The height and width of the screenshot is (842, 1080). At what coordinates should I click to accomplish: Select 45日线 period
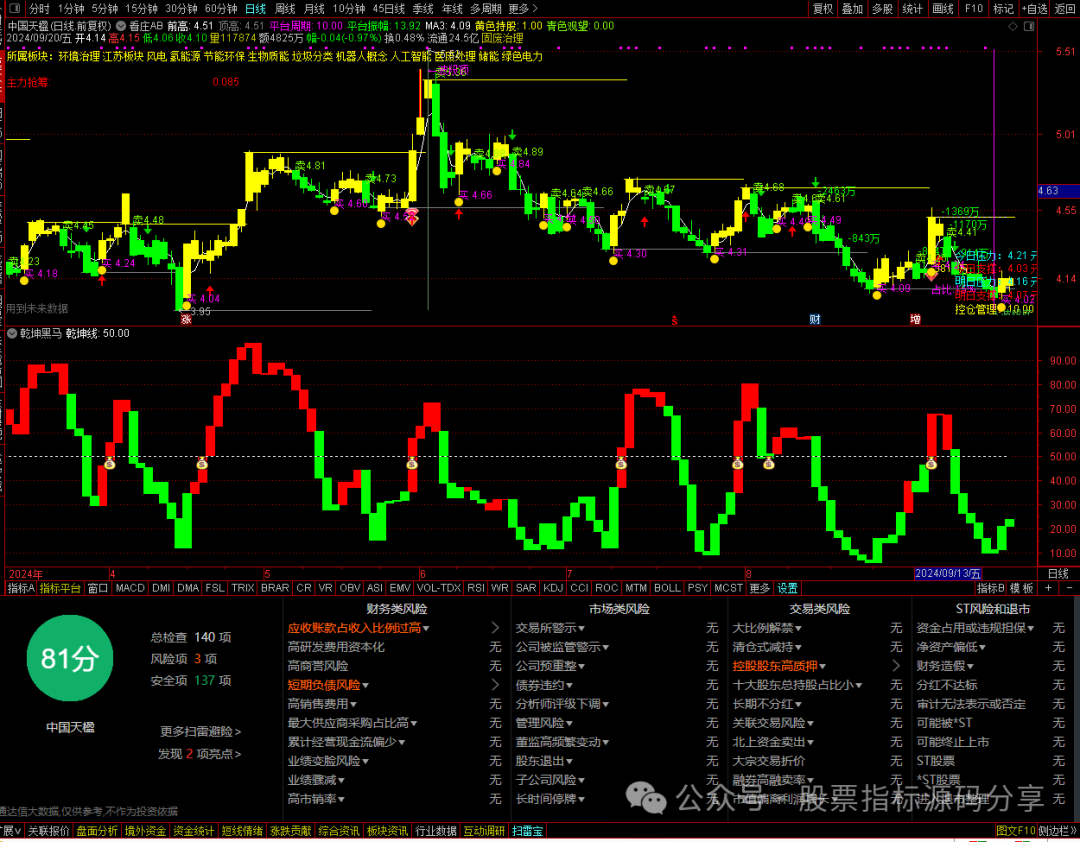coord(389,9)
